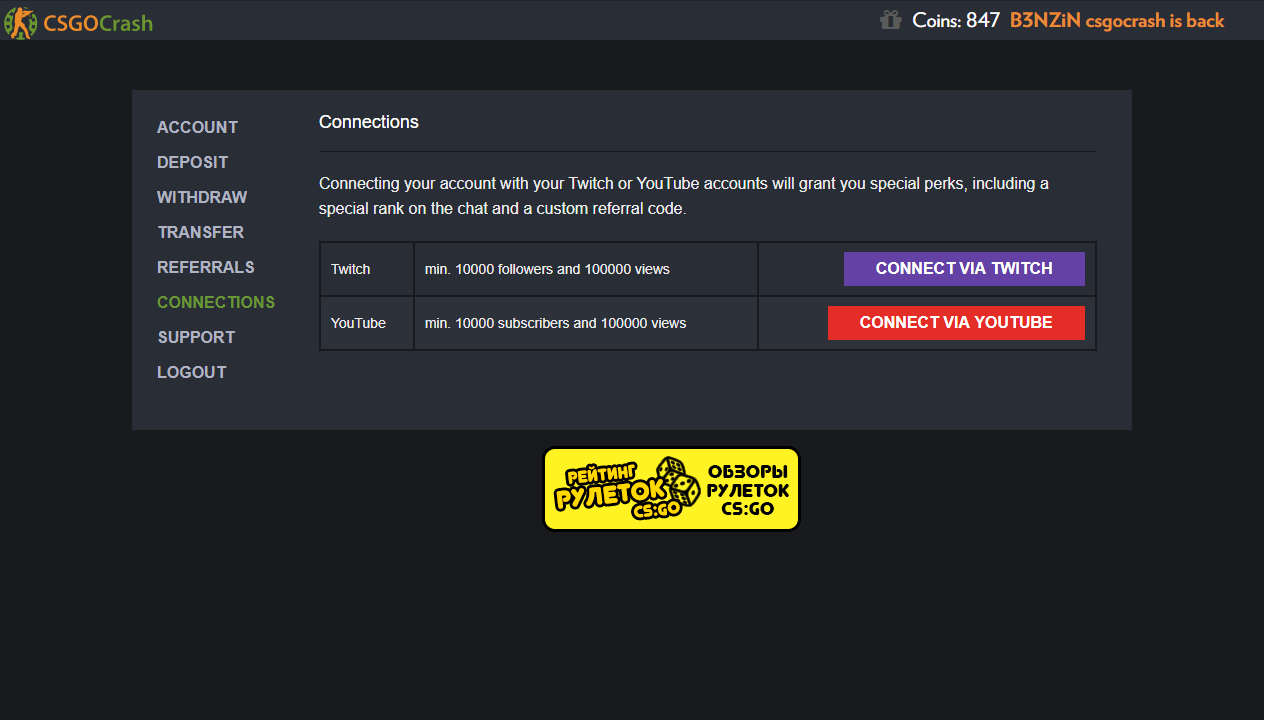This screenshot has height=720, width=1264.
Task: Open the ACCOUNT section in the sidebar
Action: (197, 127)
